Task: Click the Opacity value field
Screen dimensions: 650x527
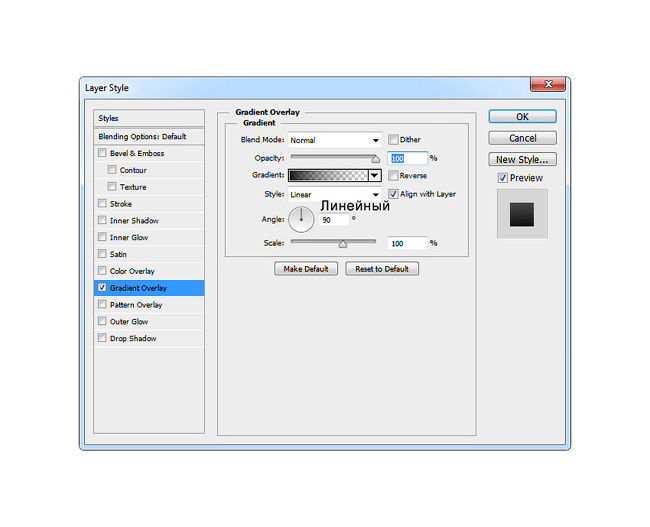Action: (407, 158)
